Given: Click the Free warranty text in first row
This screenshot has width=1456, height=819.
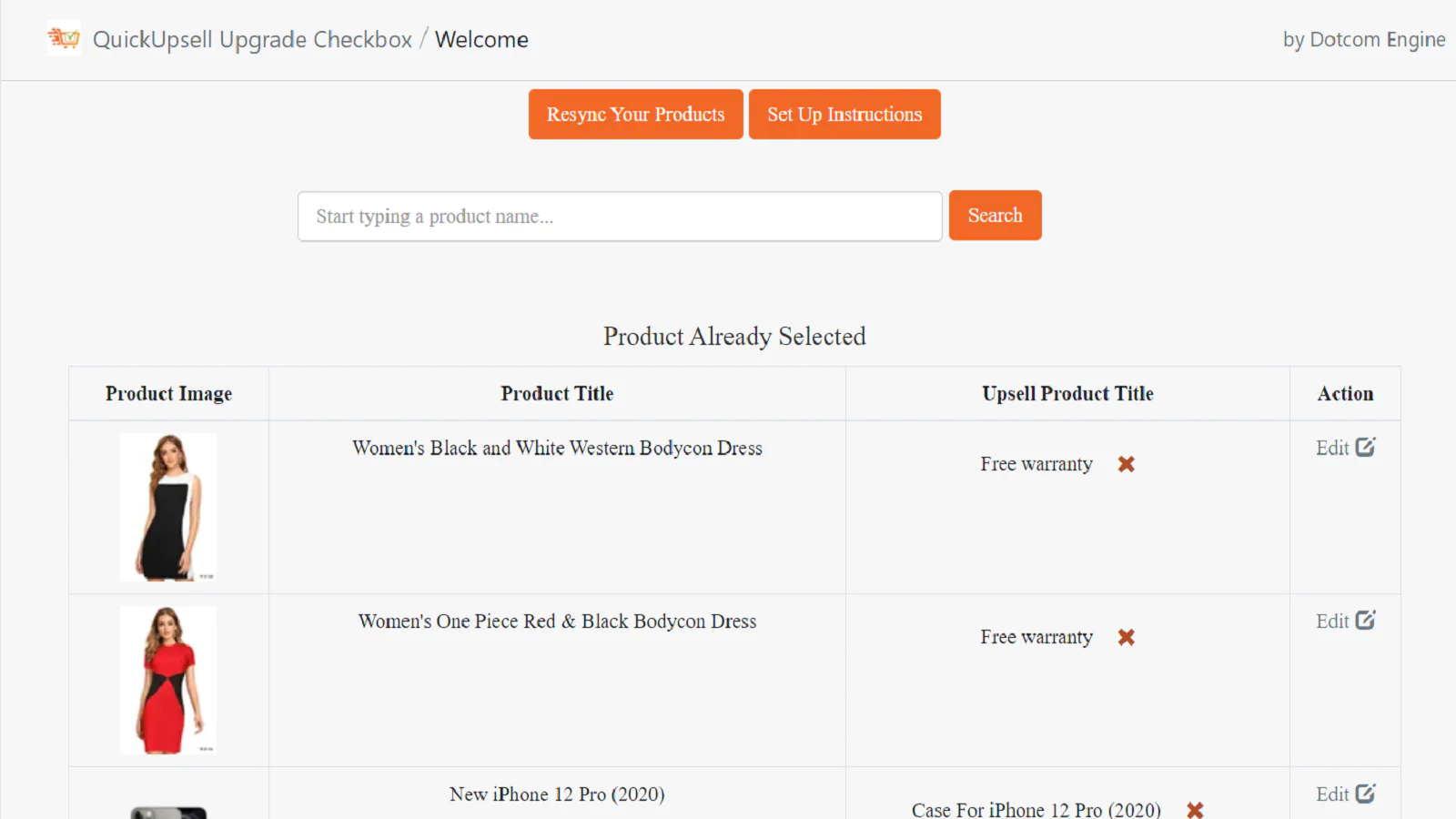Looking at the screenshot, I should [x=1036, y=464].
